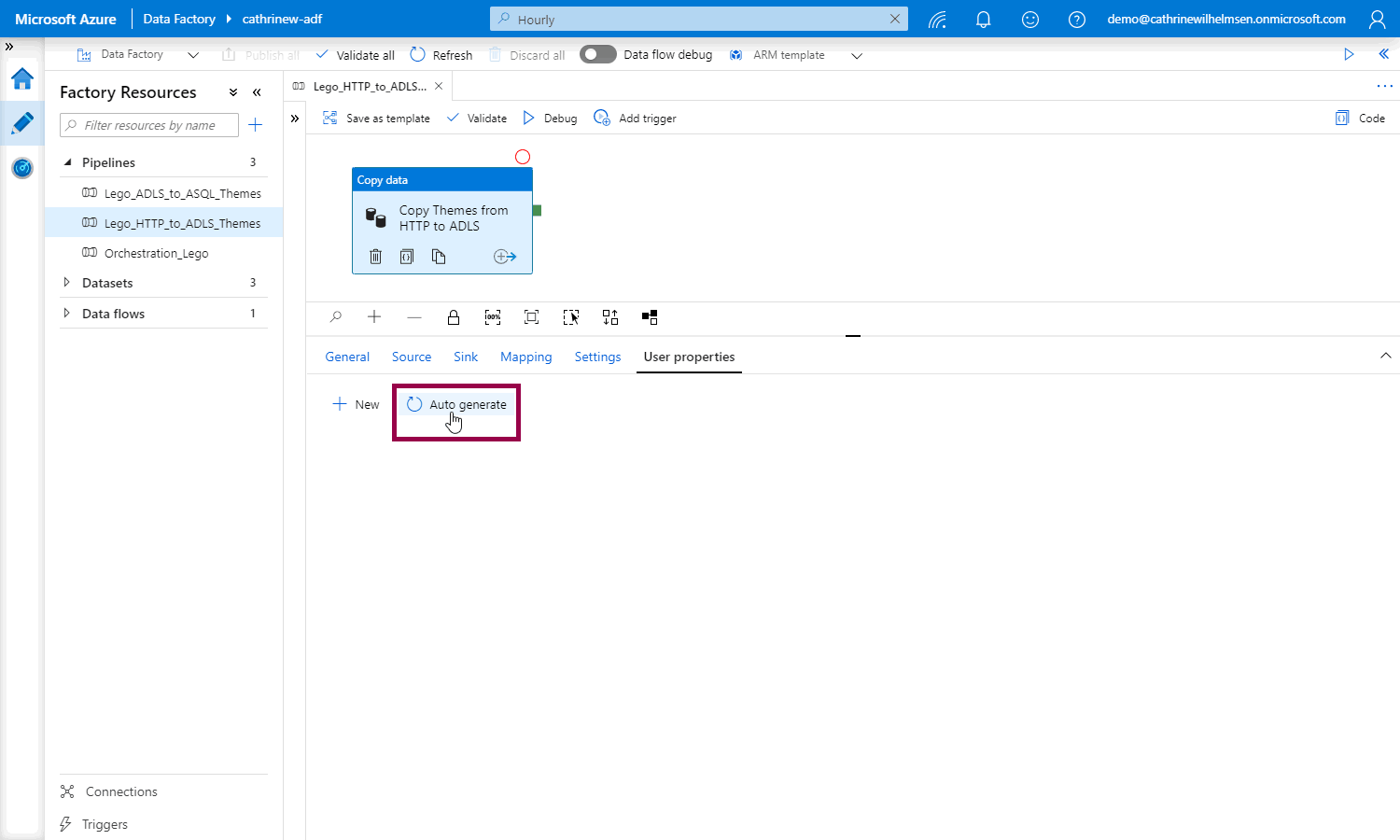Screen dimensions: 1400x840
Task: Click the Auto generate button
Action: [456, 405]
